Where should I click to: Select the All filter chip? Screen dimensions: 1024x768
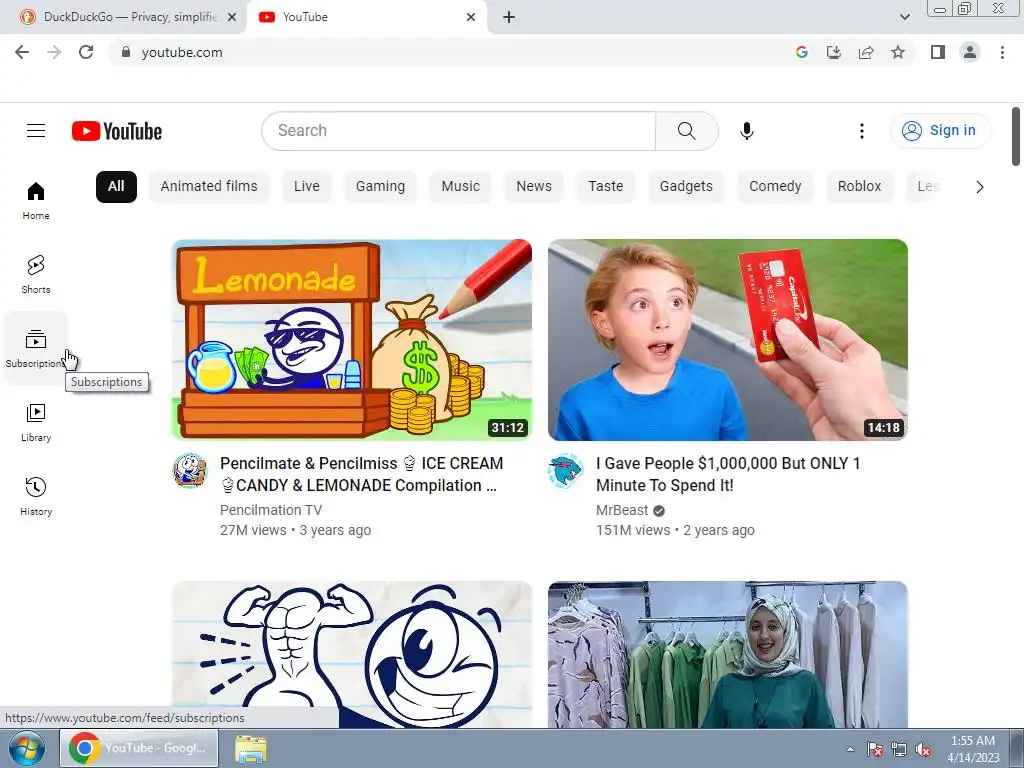pos(116,186)
